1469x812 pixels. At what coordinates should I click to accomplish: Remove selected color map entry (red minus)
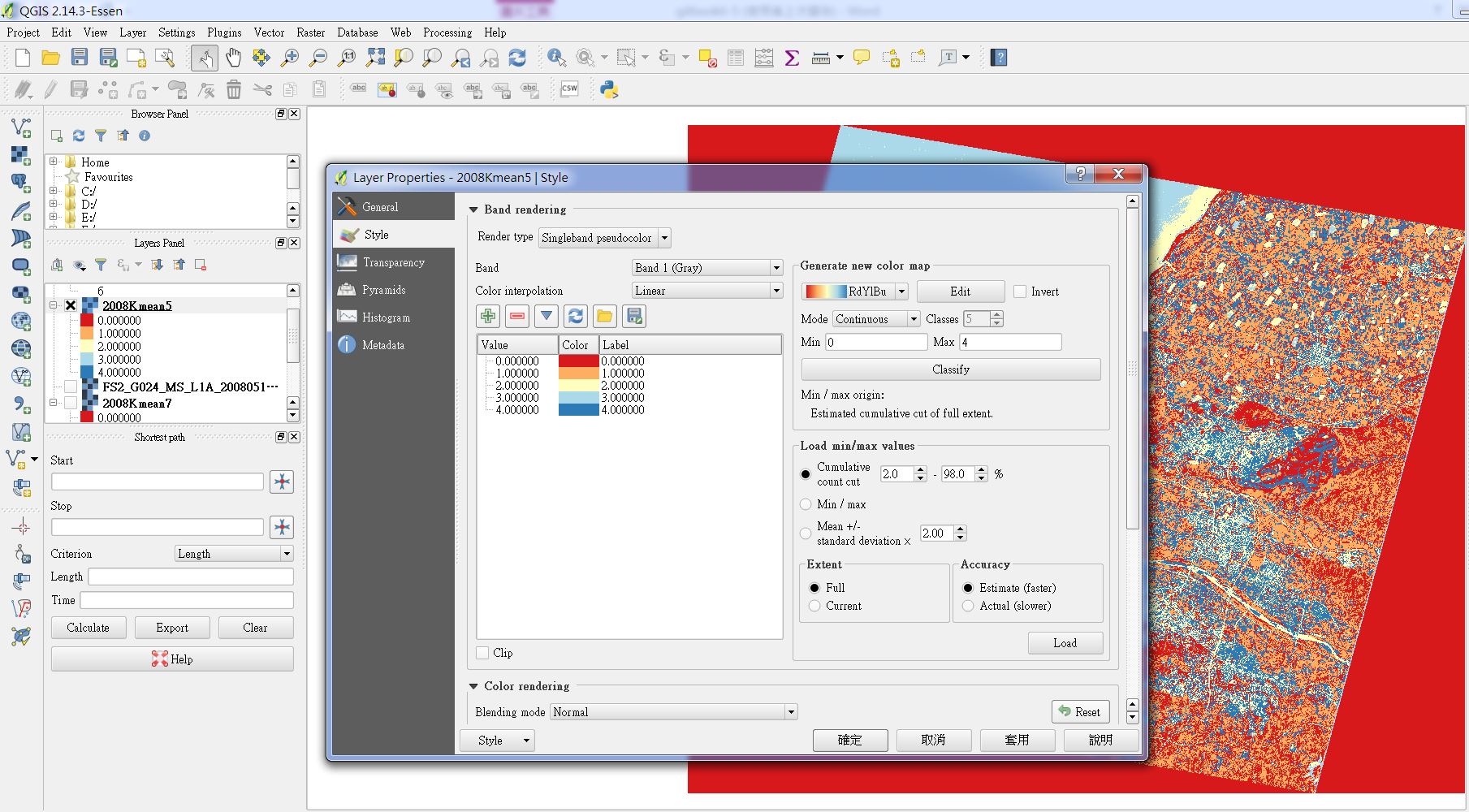pyautogui.click(x=517, y=316)
